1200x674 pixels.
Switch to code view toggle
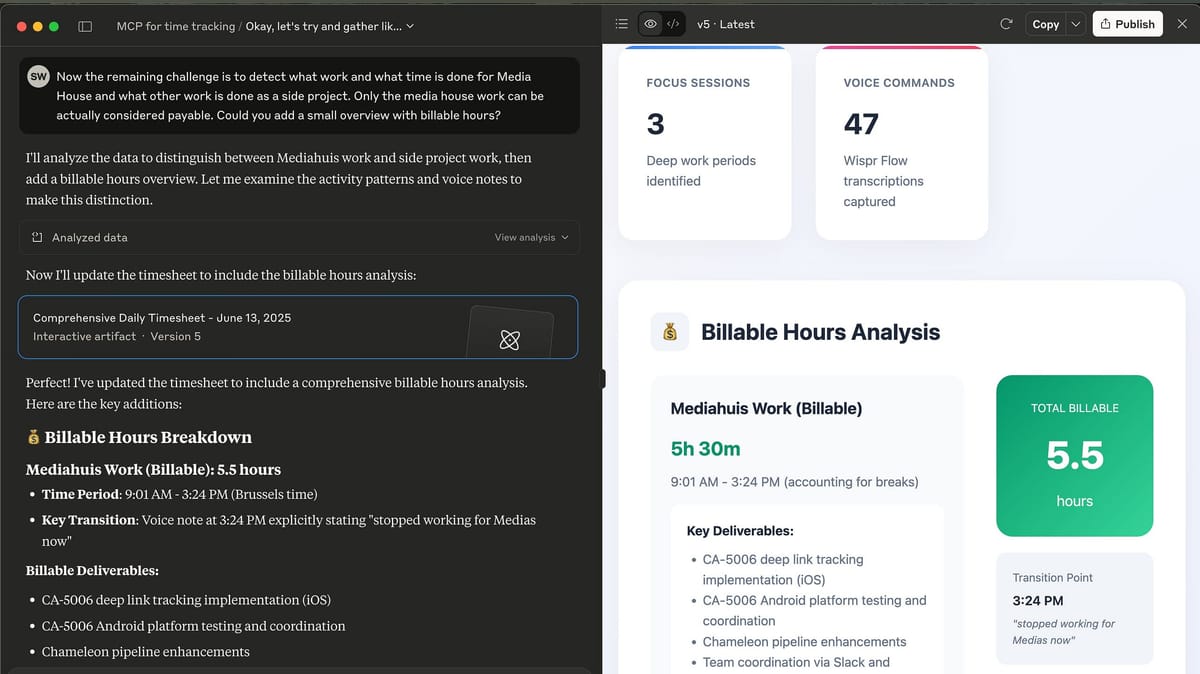click(673, 24)
